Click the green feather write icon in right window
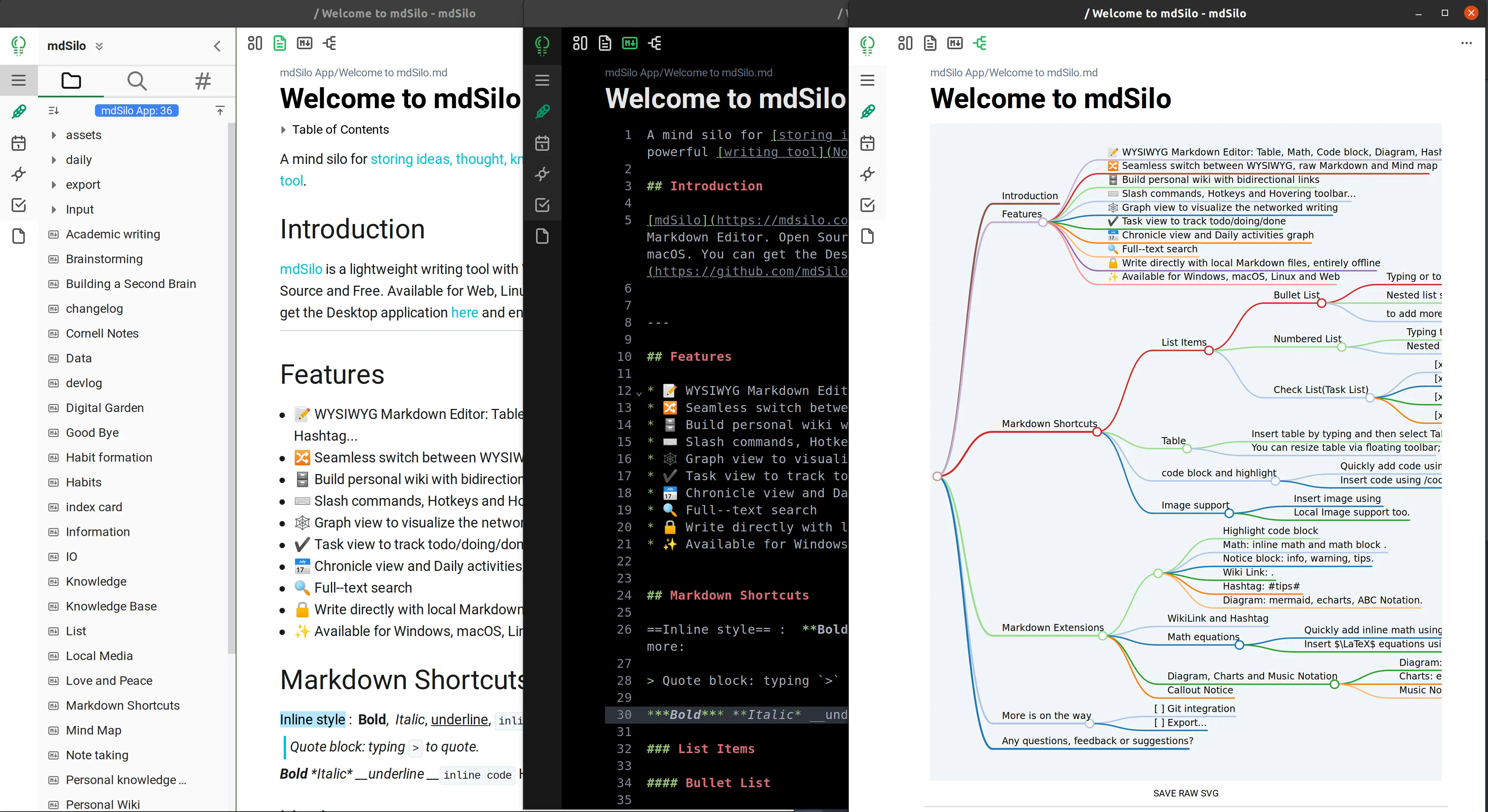Screen dimensions: 1488x812 pyautogui.click(x=867, y=112)
